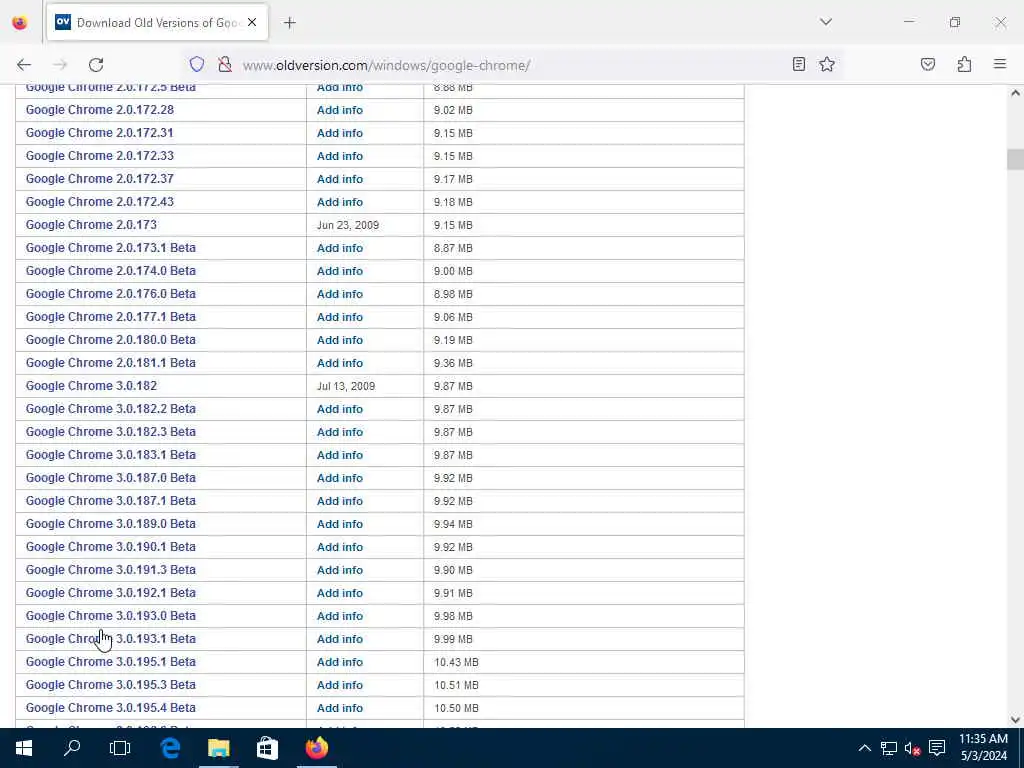Launch Microsoft Edge from taskbar
The image size is (1024, 768).
(x=170, y=748)
